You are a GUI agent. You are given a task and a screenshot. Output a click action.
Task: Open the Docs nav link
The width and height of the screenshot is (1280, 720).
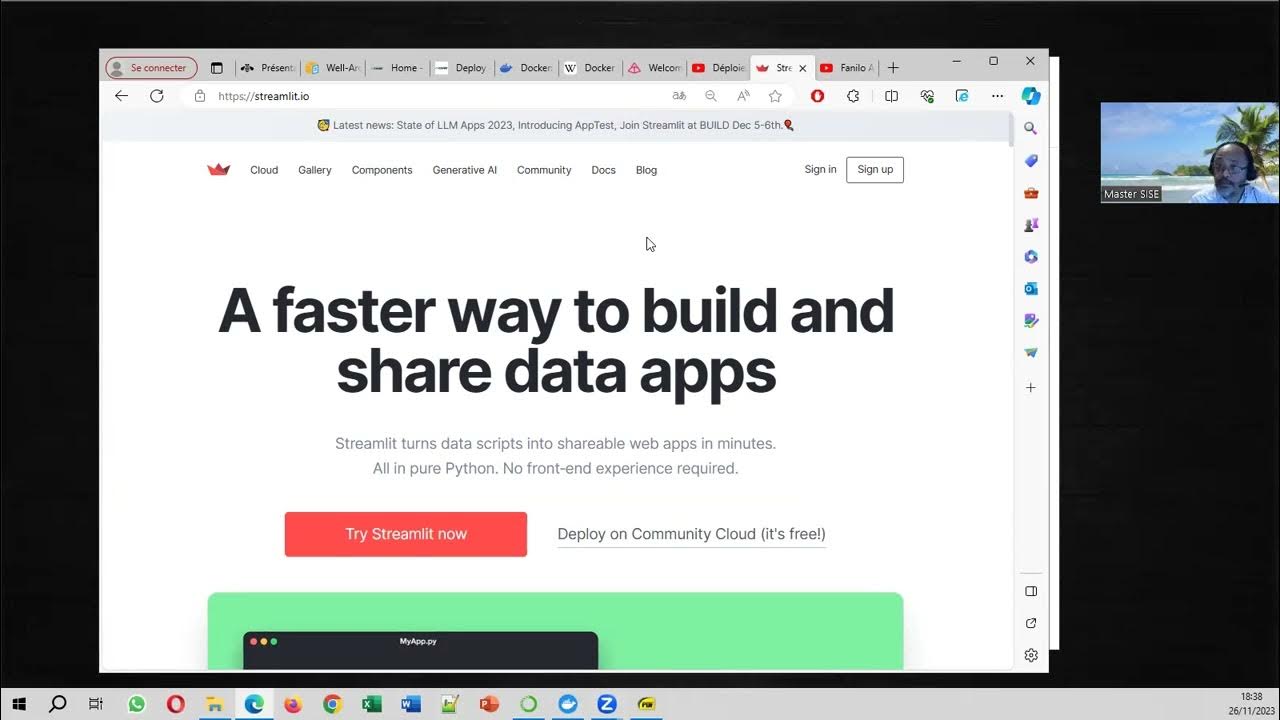[603, 170]
